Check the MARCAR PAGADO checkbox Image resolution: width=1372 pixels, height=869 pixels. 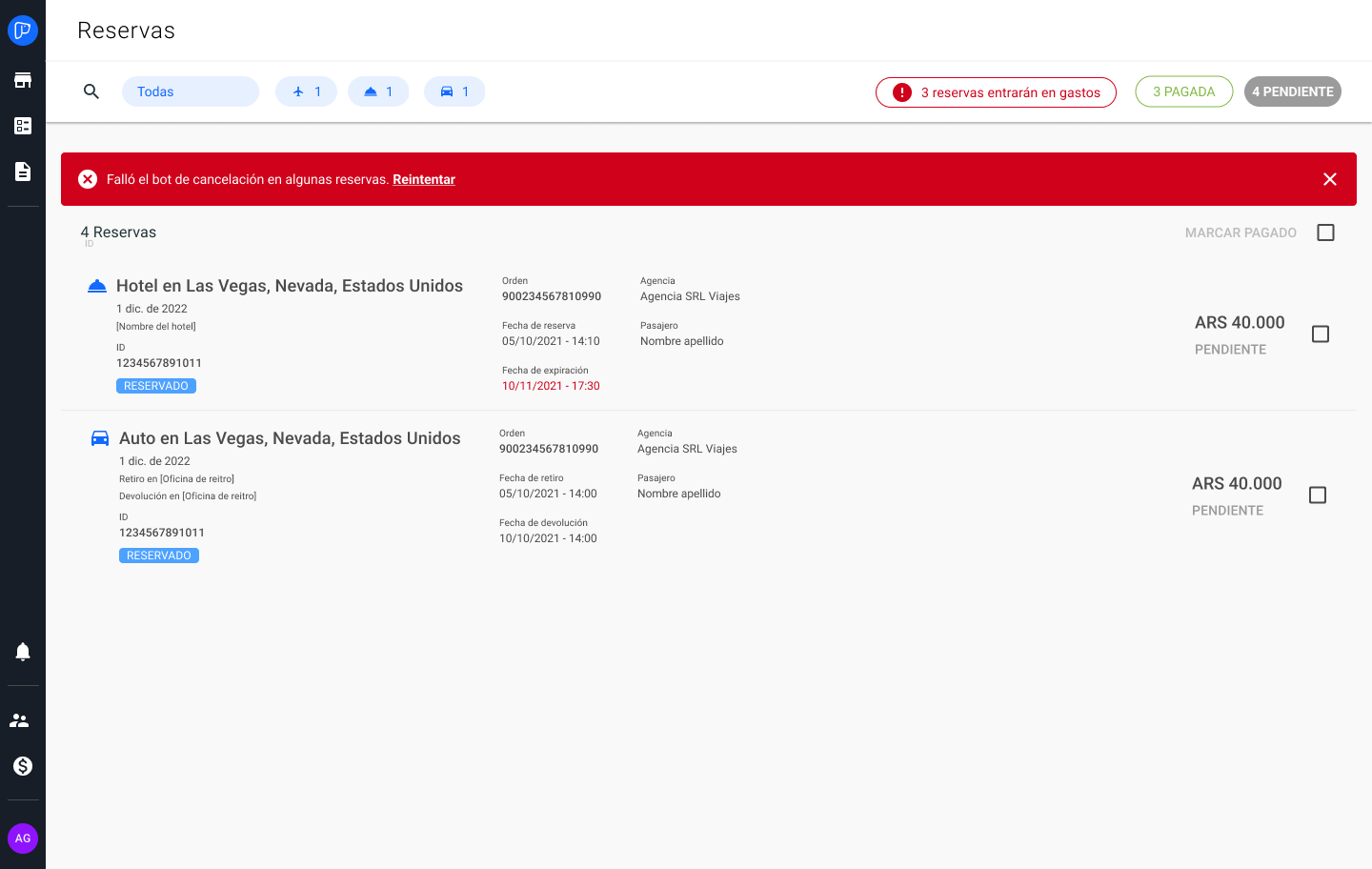click(1325, 232)
